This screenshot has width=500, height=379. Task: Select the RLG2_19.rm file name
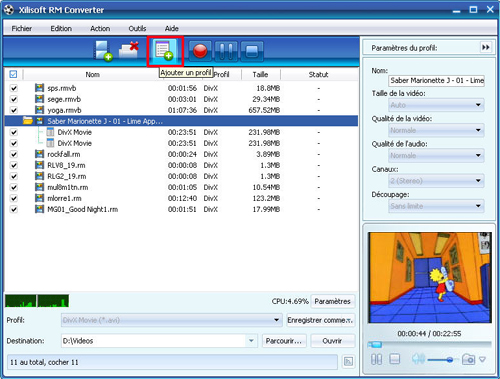(x=67, y=176)
